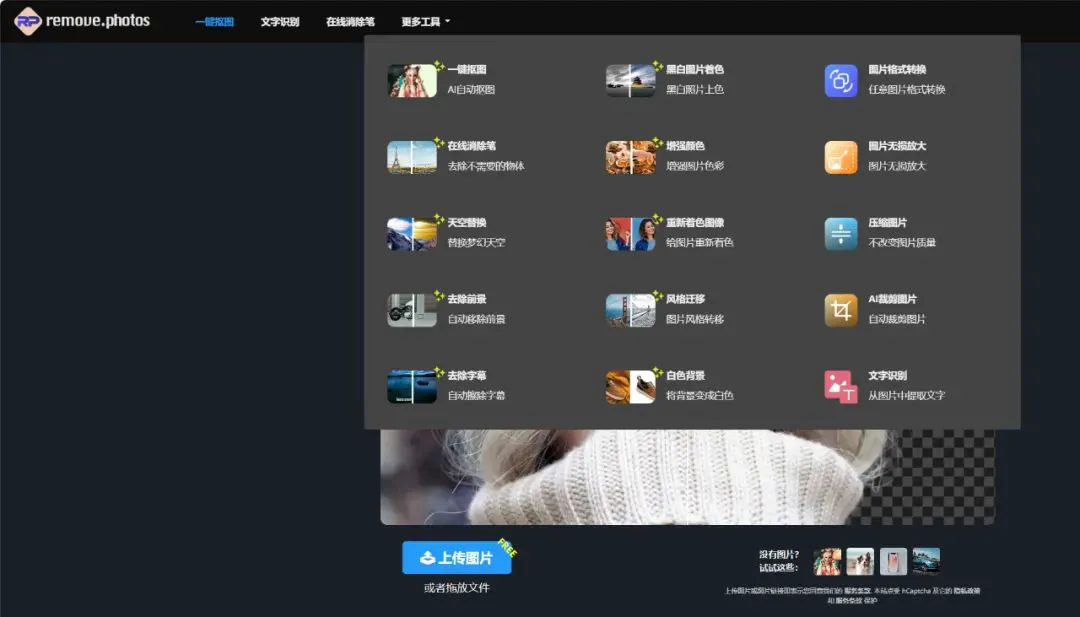Open the 天空替换 sky replacement icon
The width and height of the screenshot is (1080, 617).
(412, 234)
